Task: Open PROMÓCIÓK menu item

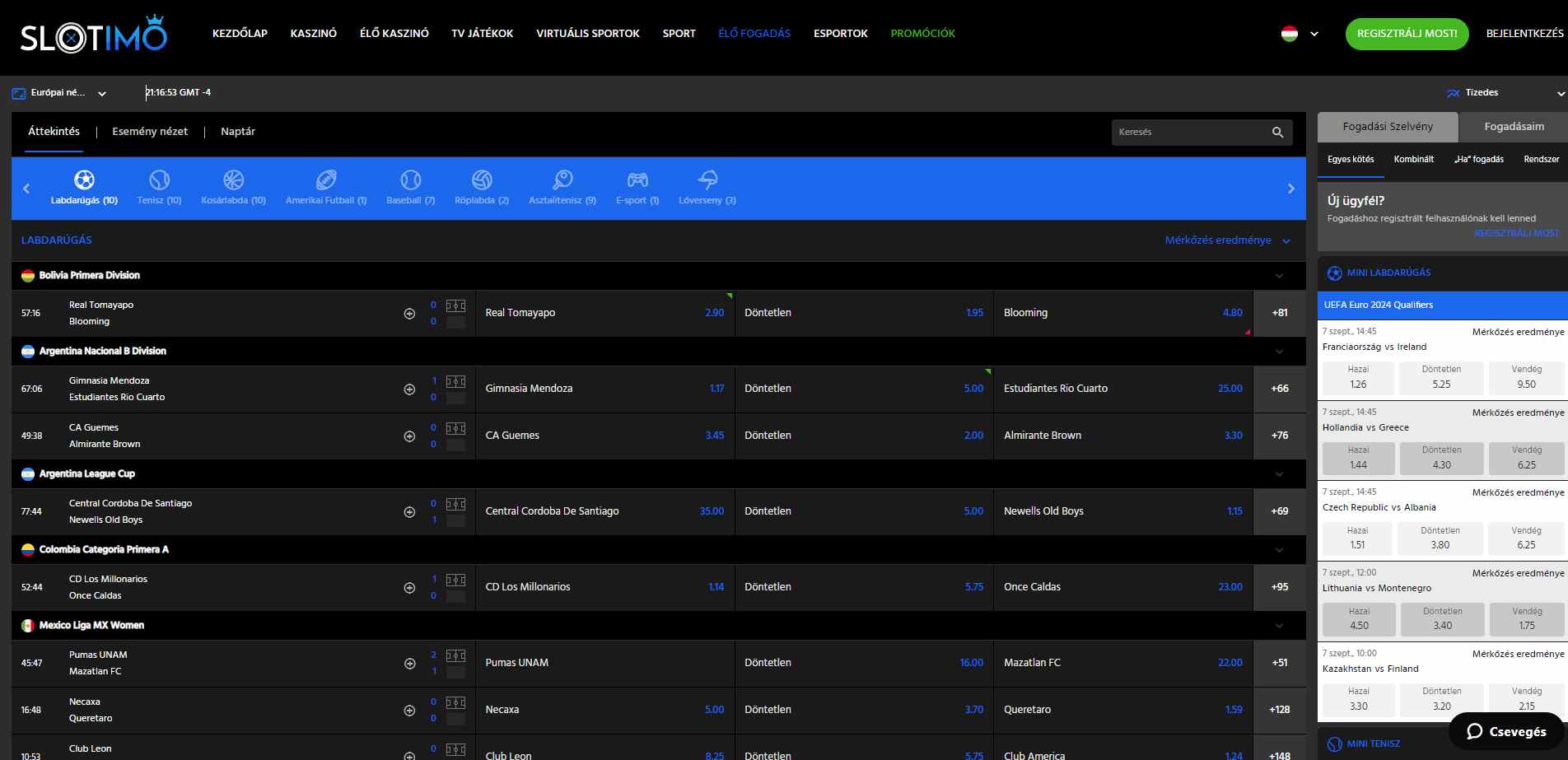Action: point(923,34)
